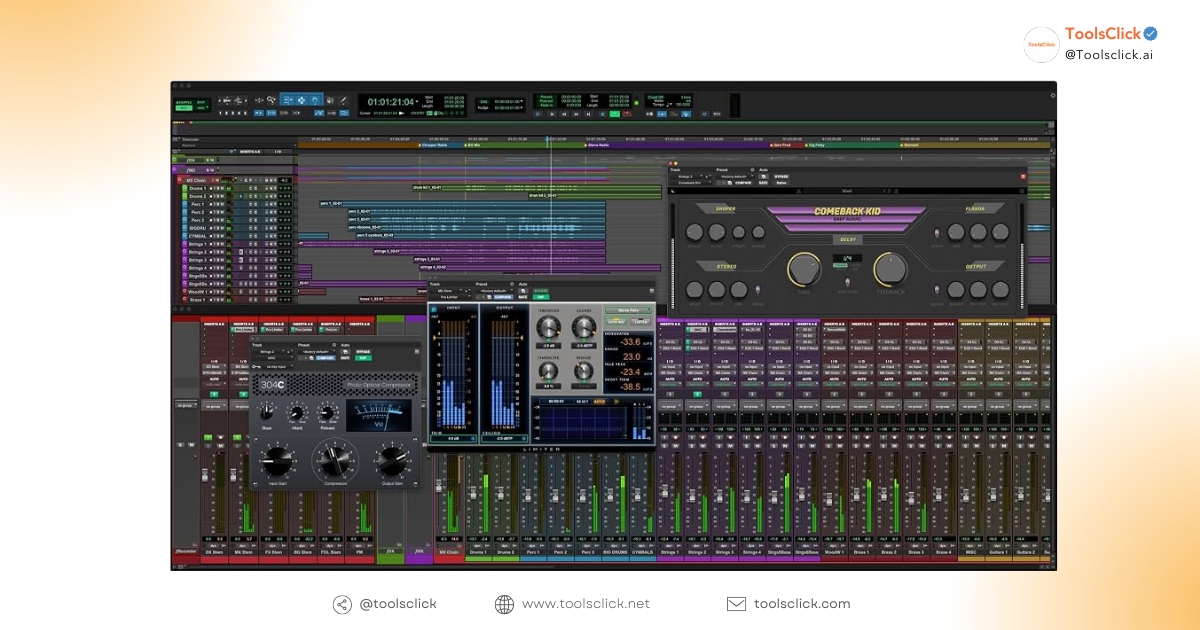Viewport: 1200px width, 630px height.
Task: Stop the transport with the Stop button
Action: (x=602, y=114)
